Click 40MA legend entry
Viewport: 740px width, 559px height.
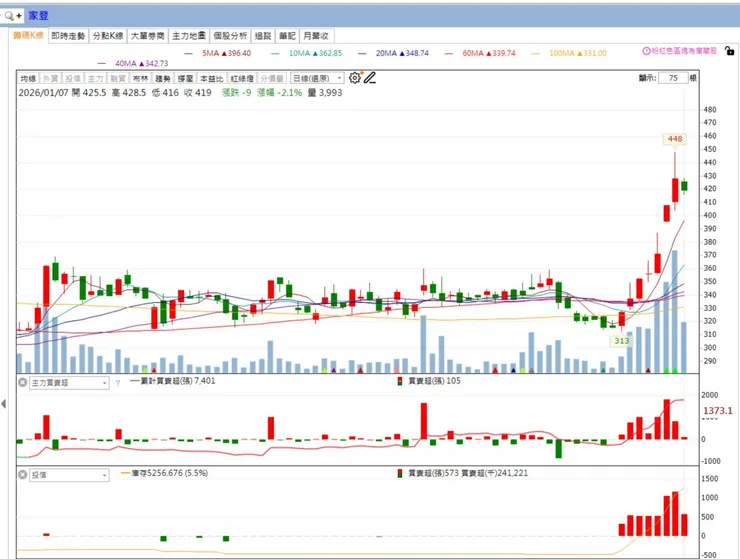click(133, 63)
